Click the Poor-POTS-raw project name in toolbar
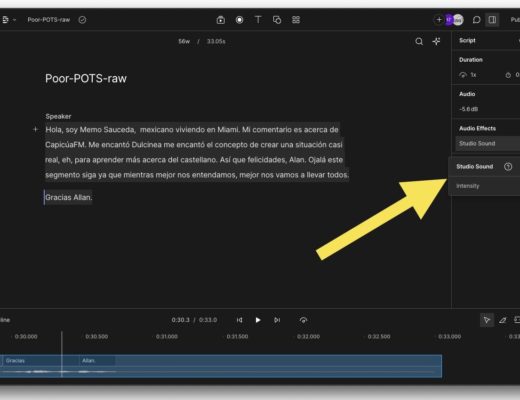The image size is (520, 400). 49,20
